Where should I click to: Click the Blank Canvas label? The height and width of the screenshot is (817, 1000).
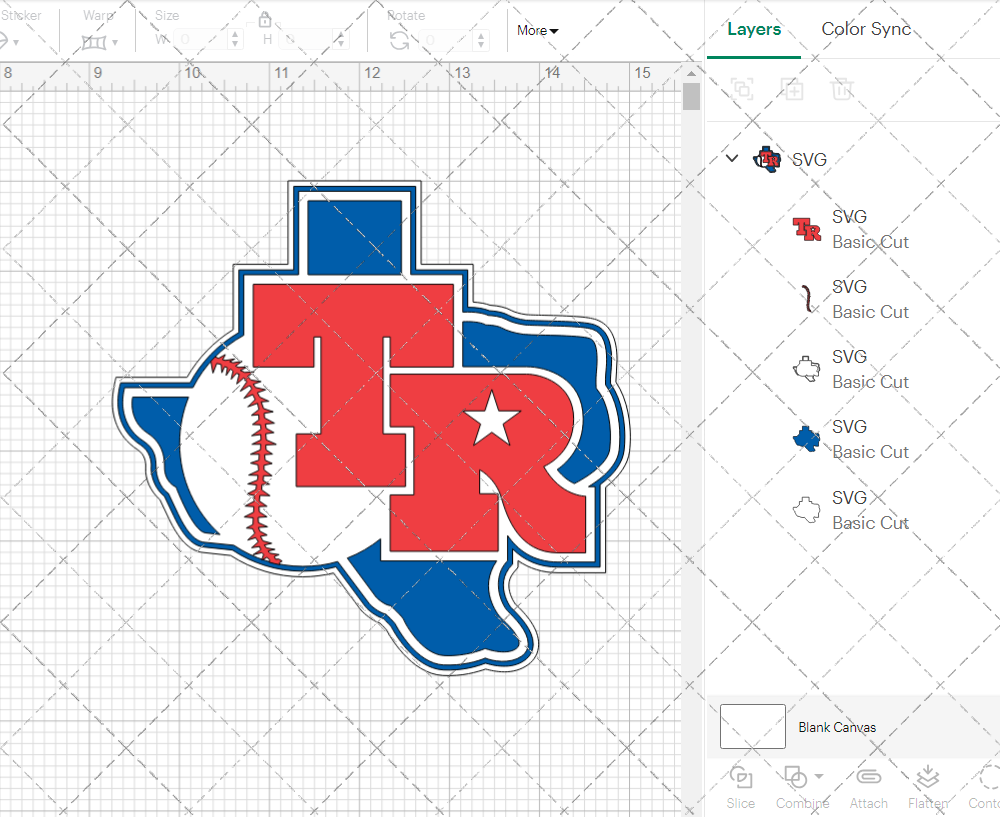[837, 727]
